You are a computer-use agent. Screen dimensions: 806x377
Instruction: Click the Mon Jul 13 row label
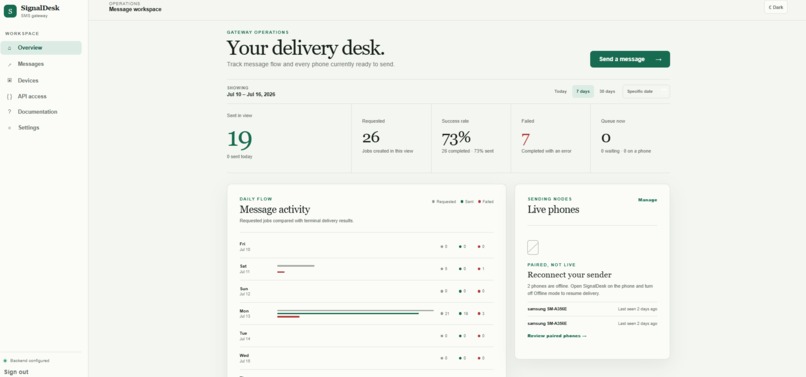coord(245,313)
